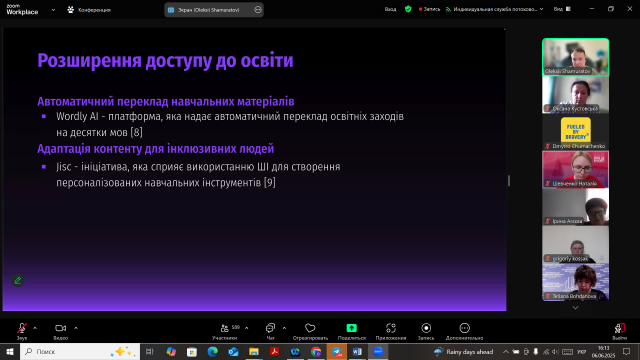
Task: Open the Windows notification center icon
Action: point(627,351)
